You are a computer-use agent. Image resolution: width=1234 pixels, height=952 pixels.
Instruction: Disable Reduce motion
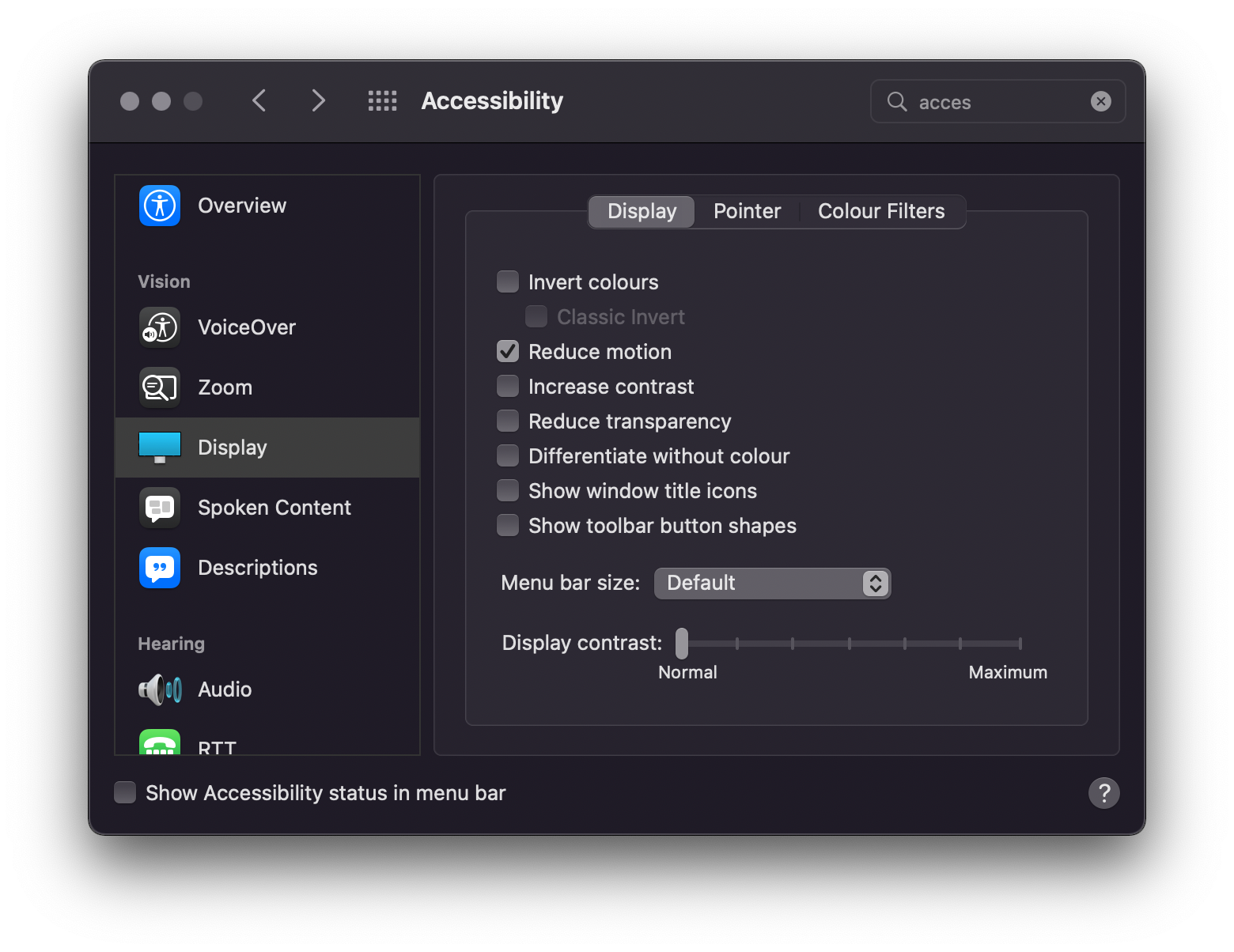(507, 350)
